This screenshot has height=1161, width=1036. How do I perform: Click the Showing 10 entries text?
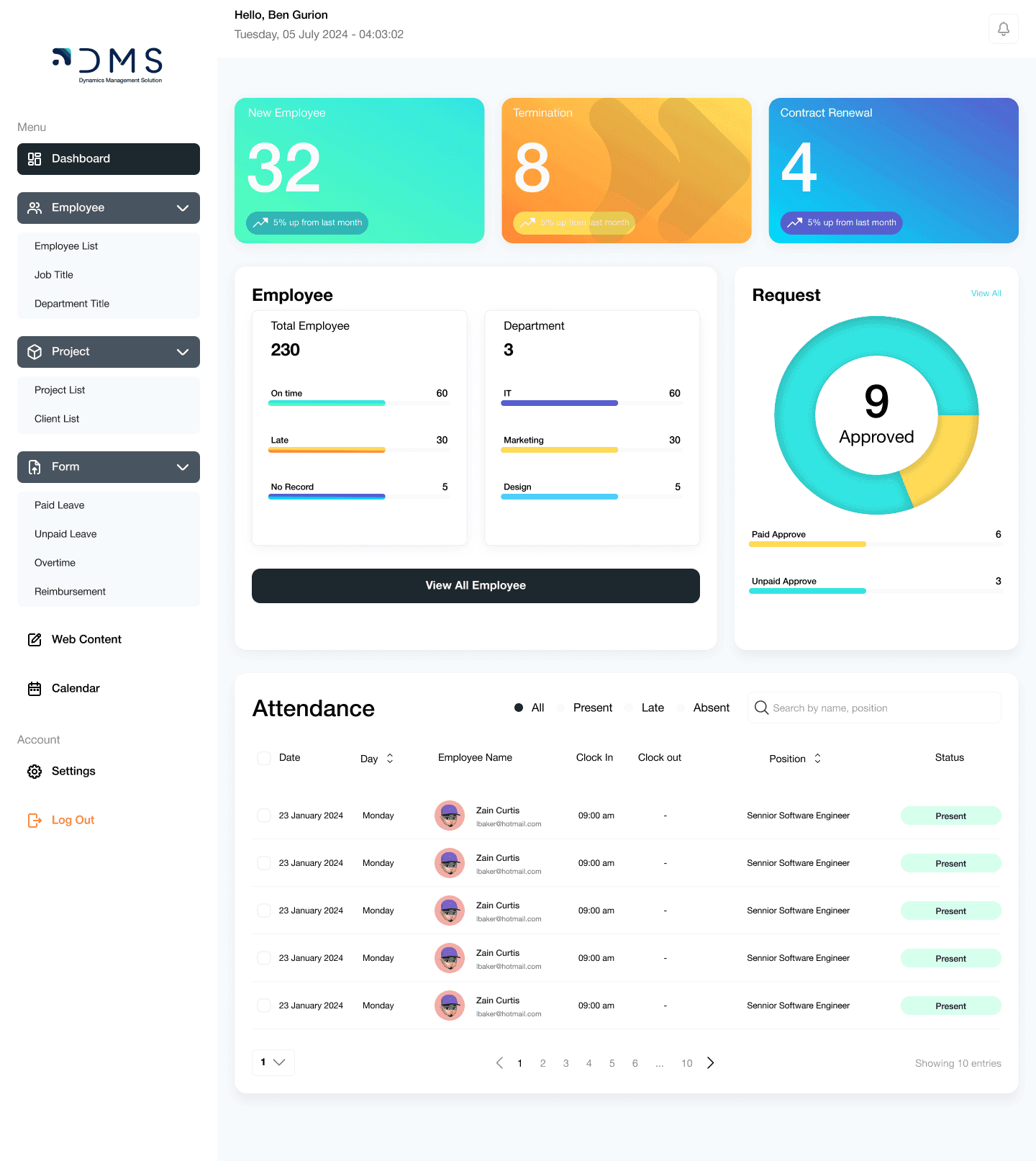pos(958,1064)
